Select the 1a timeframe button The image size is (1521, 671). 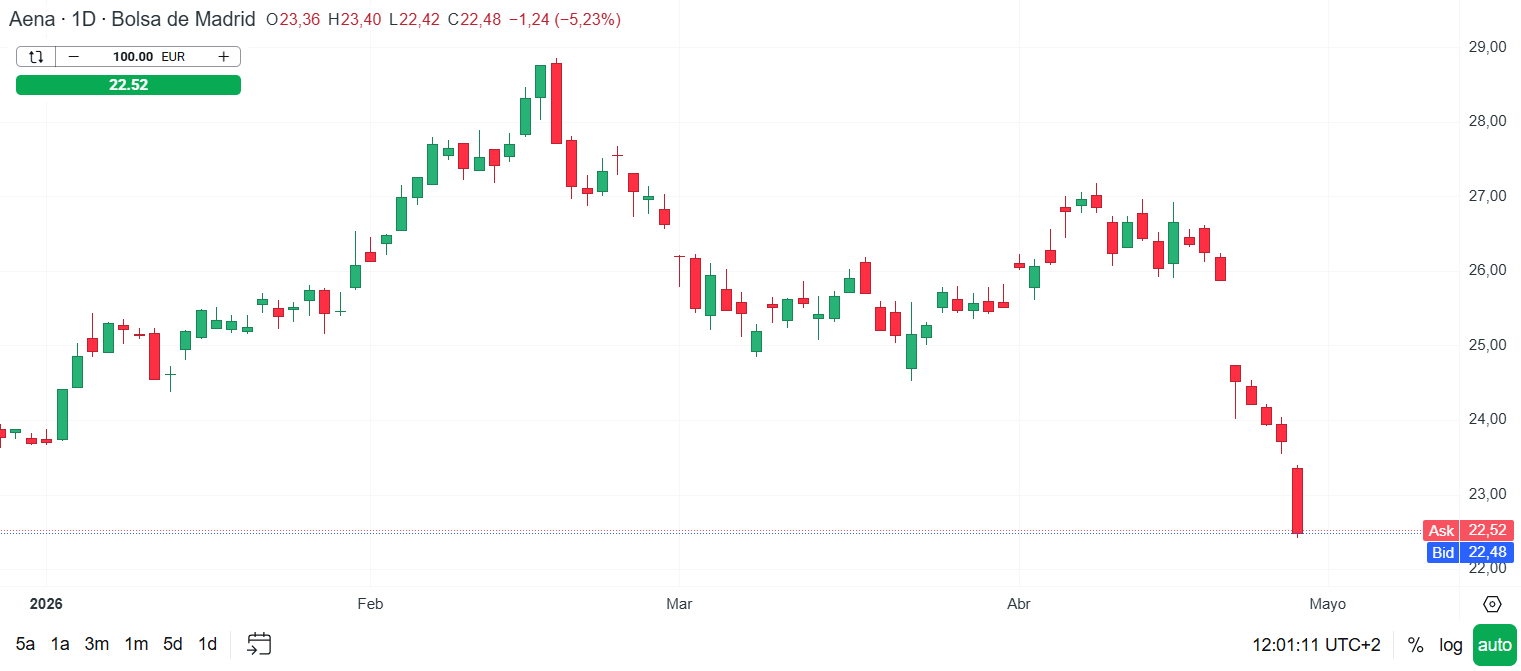(60, 645)
